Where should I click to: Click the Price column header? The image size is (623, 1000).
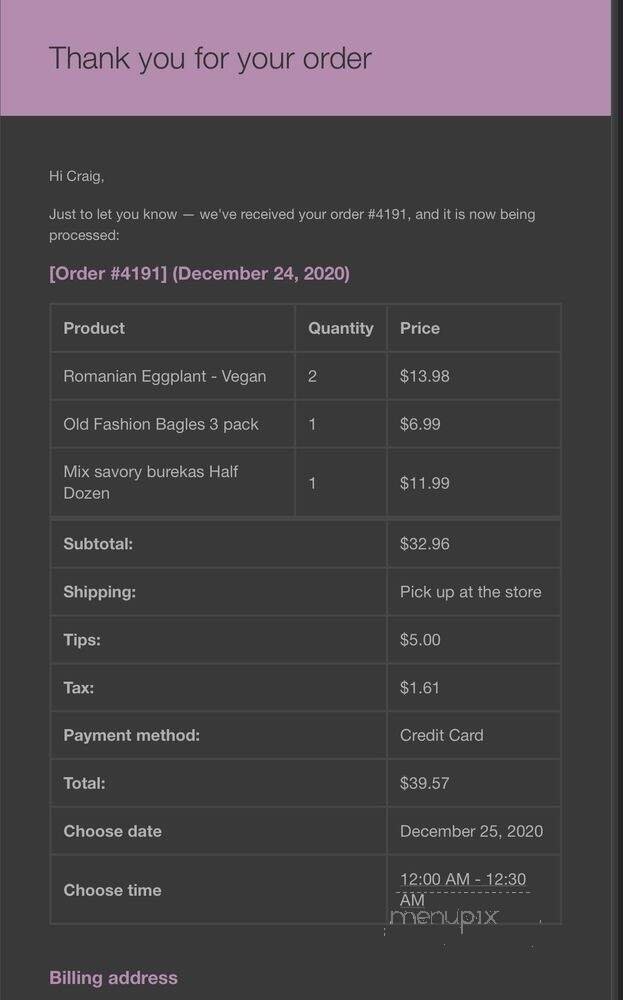[x=420, y=328]
